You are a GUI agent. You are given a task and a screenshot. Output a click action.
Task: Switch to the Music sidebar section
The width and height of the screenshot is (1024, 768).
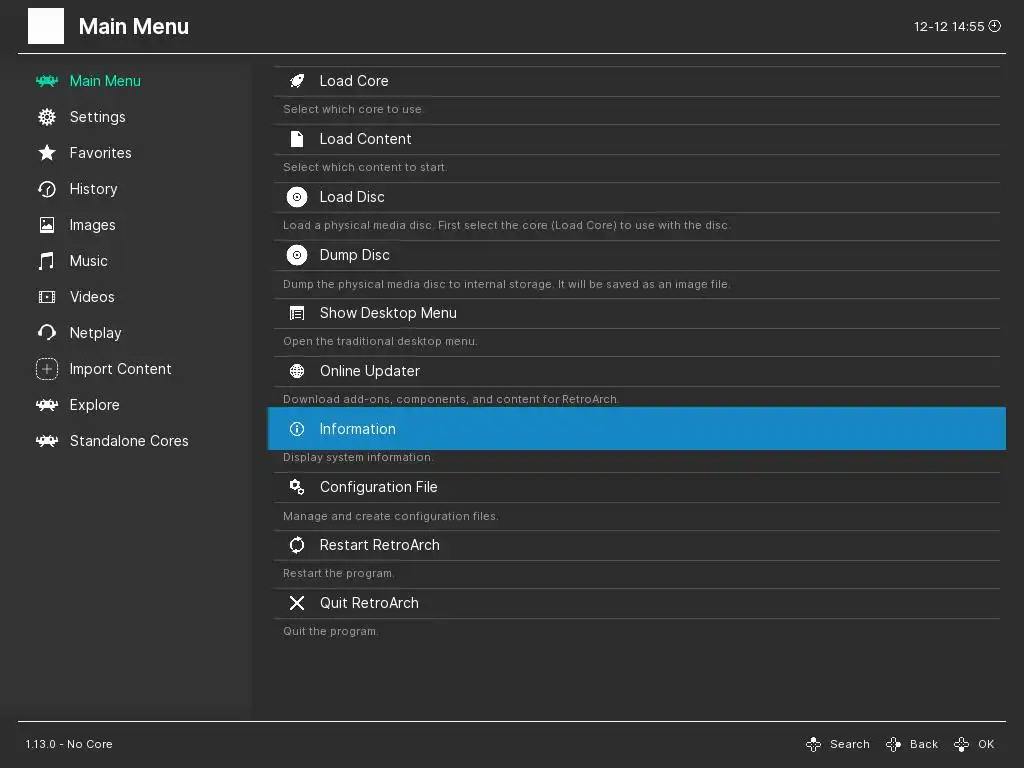click(88, 261)
